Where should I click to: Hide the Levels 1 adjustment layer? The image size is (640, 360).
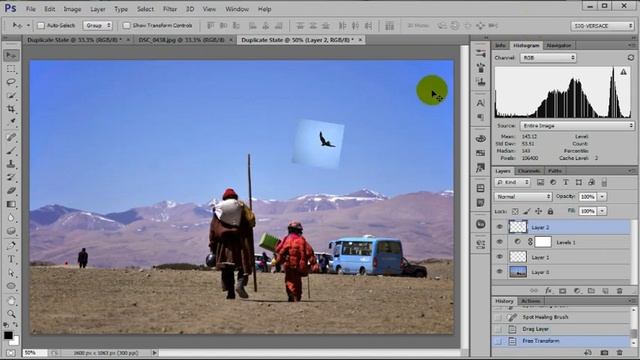click(x=500, y=242)
